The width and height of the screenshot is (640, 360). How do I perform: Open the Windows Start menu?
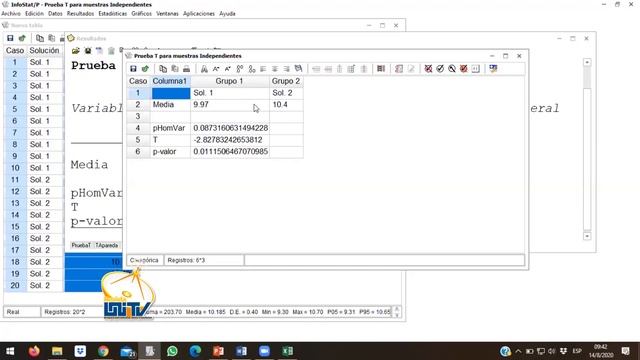tap(10, 351)
